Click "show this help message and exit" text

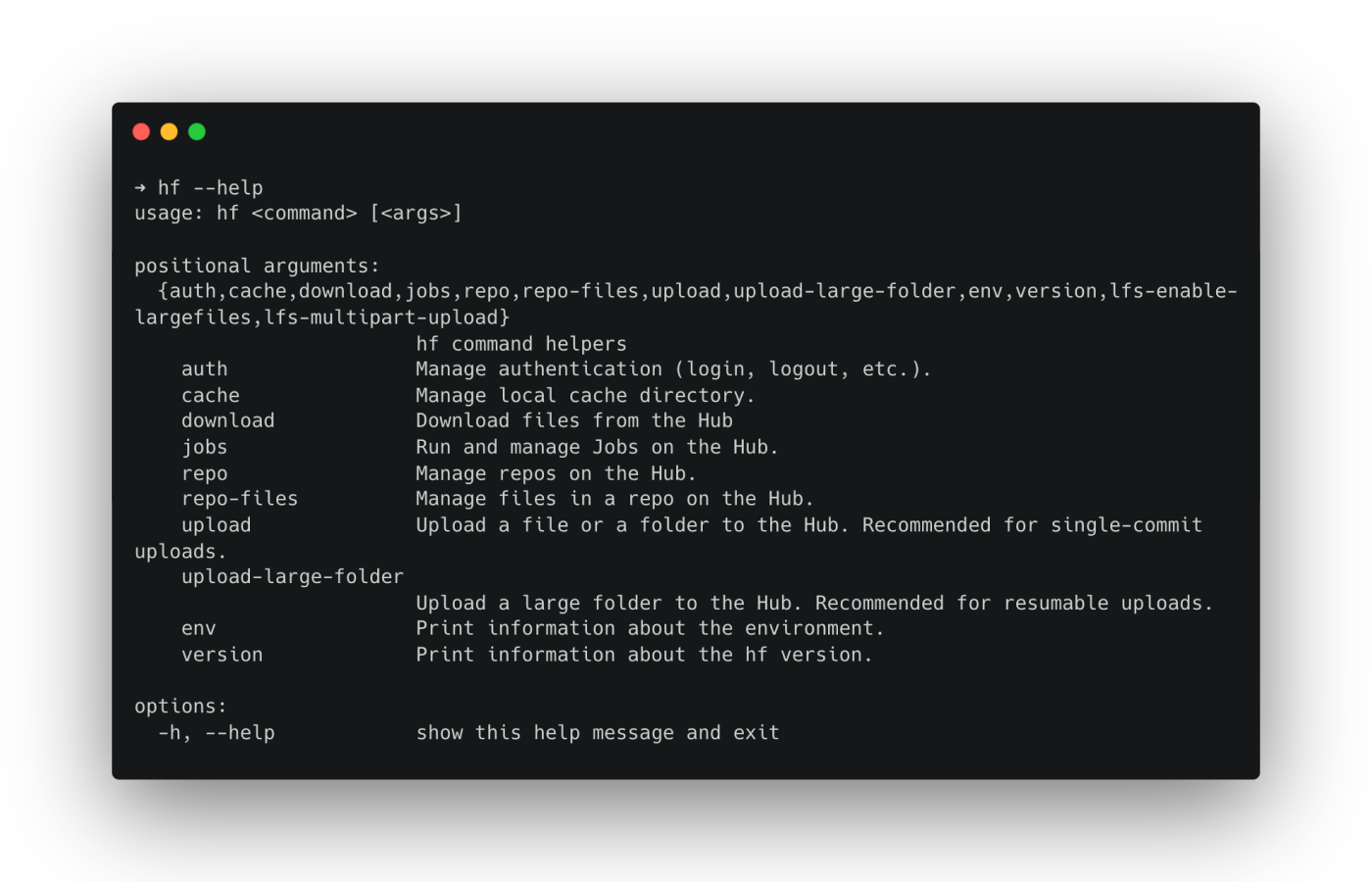(x=598, y=732)
